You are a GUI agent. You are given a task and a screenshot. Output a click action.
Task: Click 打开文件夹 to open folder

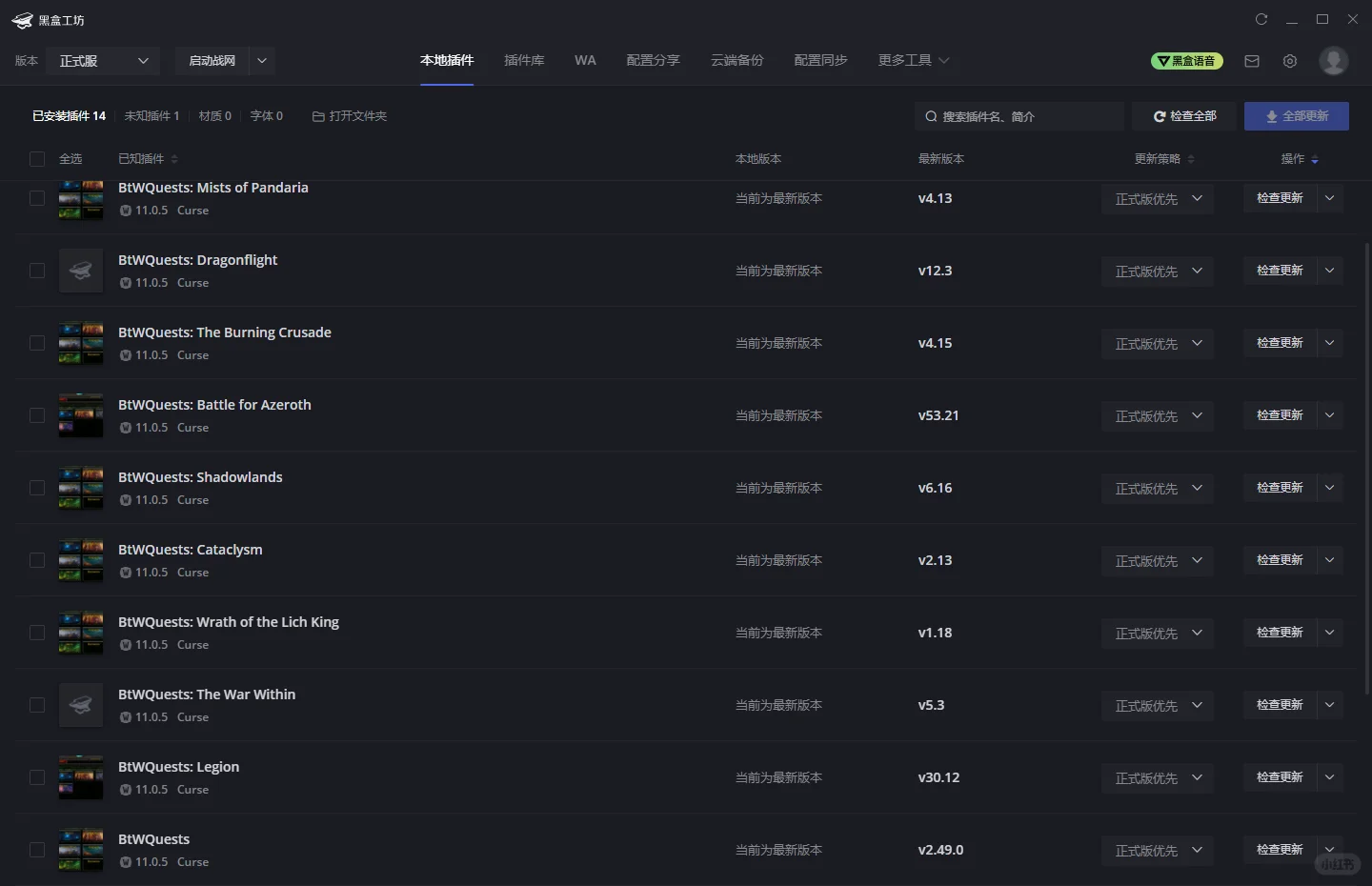coord(350,116)
